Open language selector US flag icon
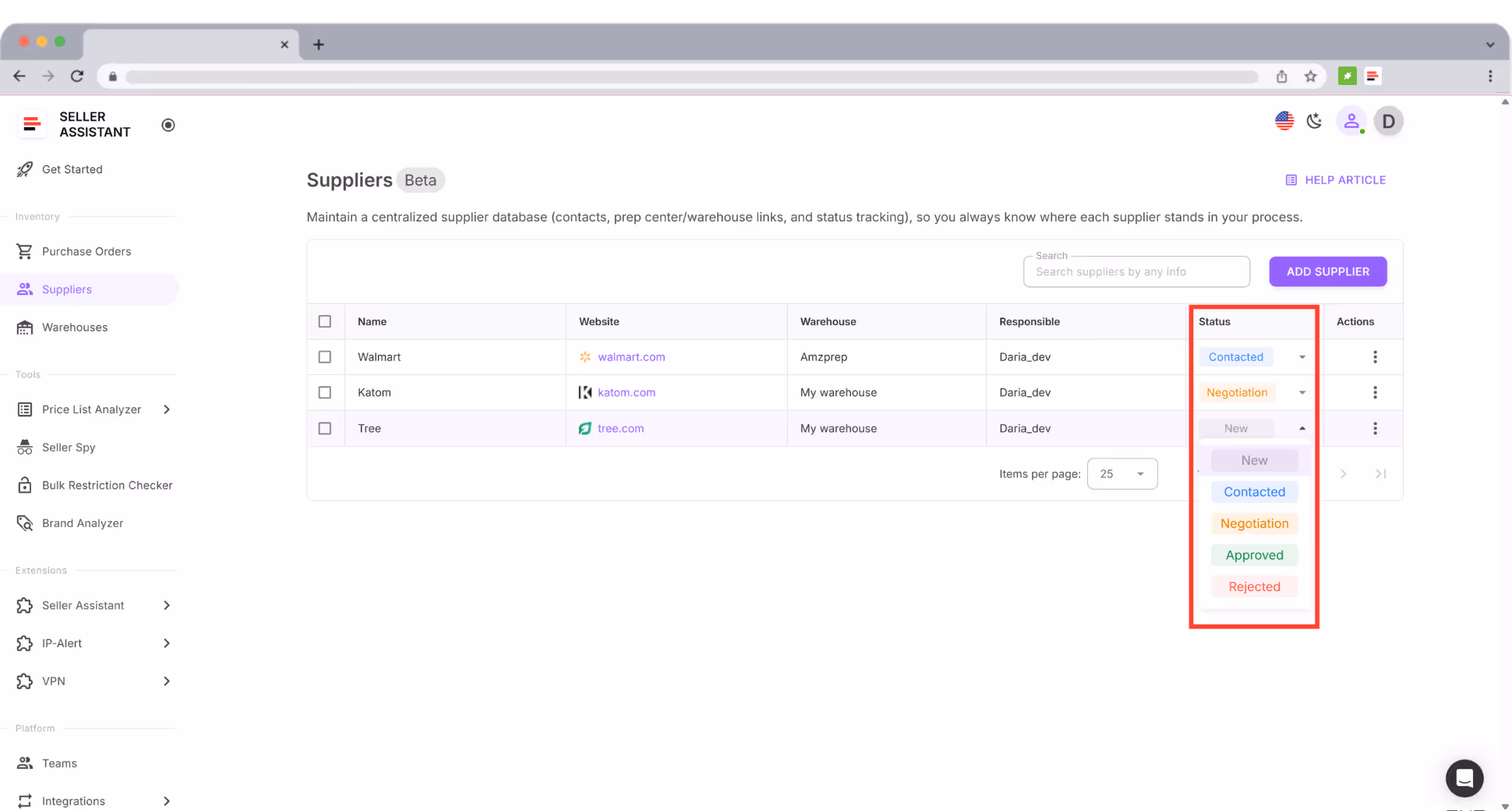This screenshot has height=811, width=1512. (x=1284, y=121)
